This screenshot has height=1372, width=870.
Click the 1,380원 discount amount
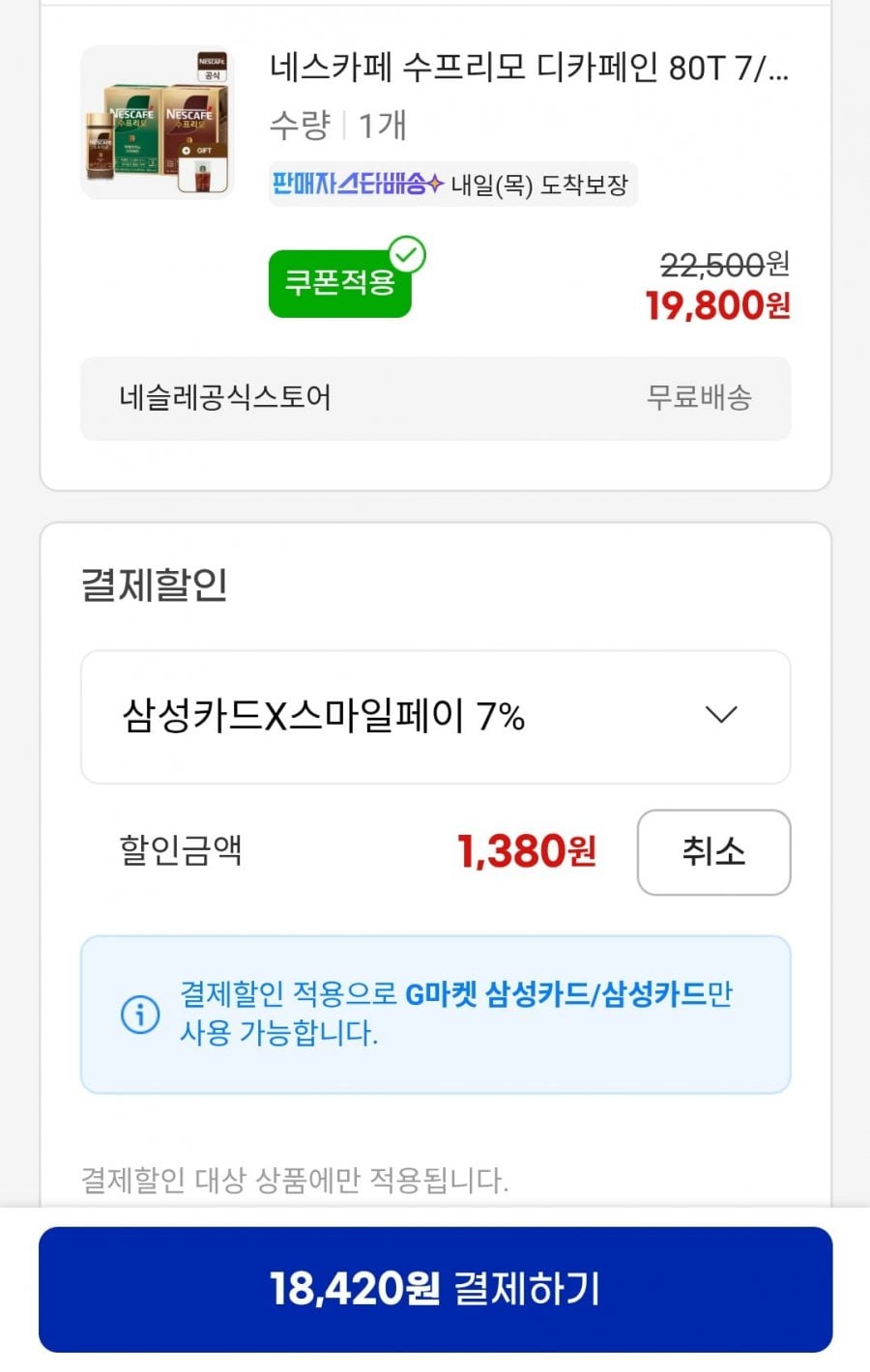pos(527,851)
